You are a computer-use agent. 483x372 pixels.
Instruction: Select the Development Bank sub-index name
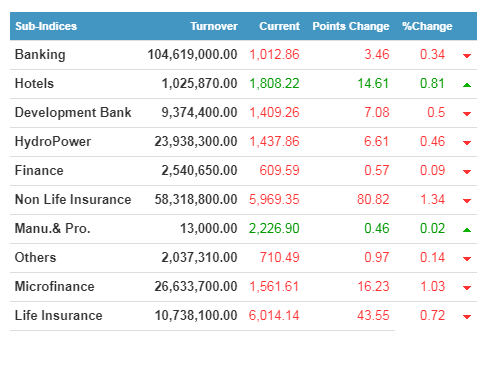(73, 113)
